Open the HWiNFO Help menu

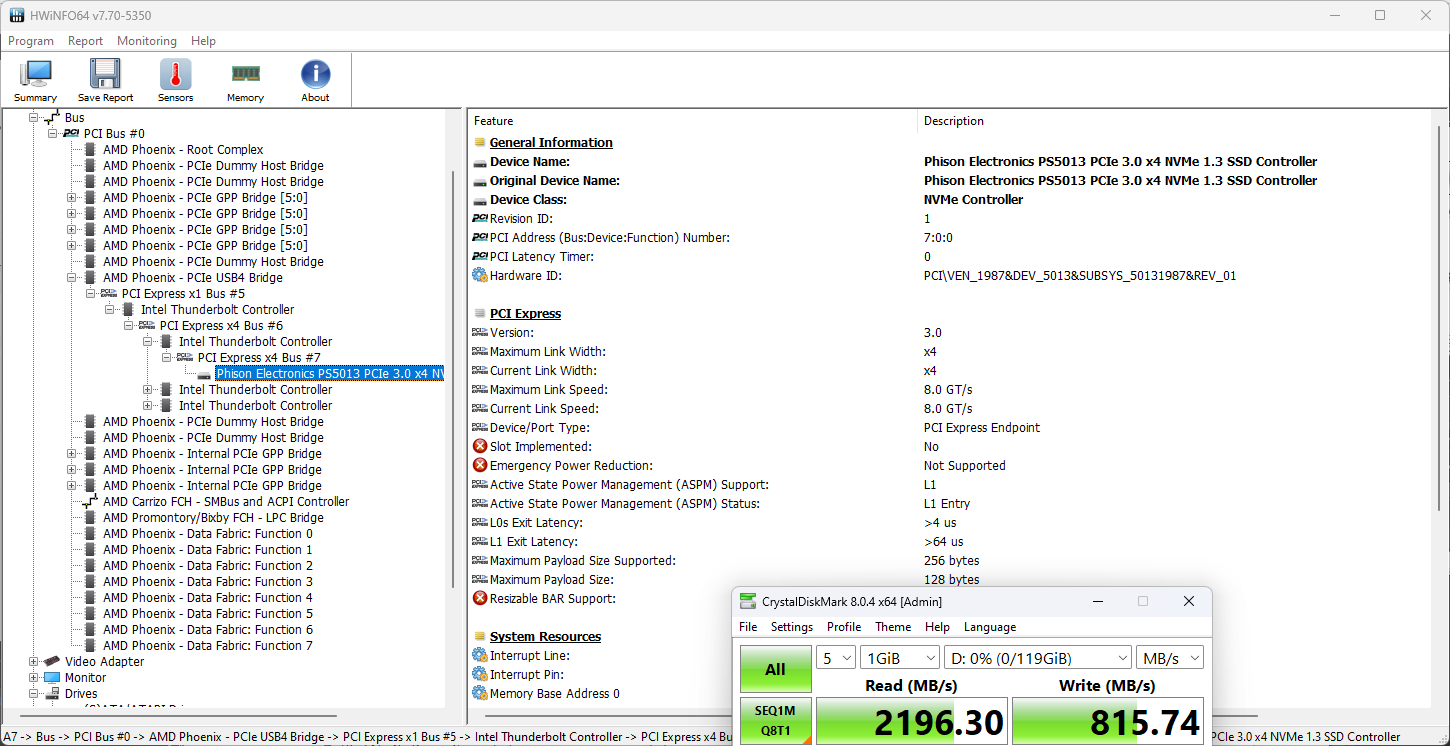(203, 41)
